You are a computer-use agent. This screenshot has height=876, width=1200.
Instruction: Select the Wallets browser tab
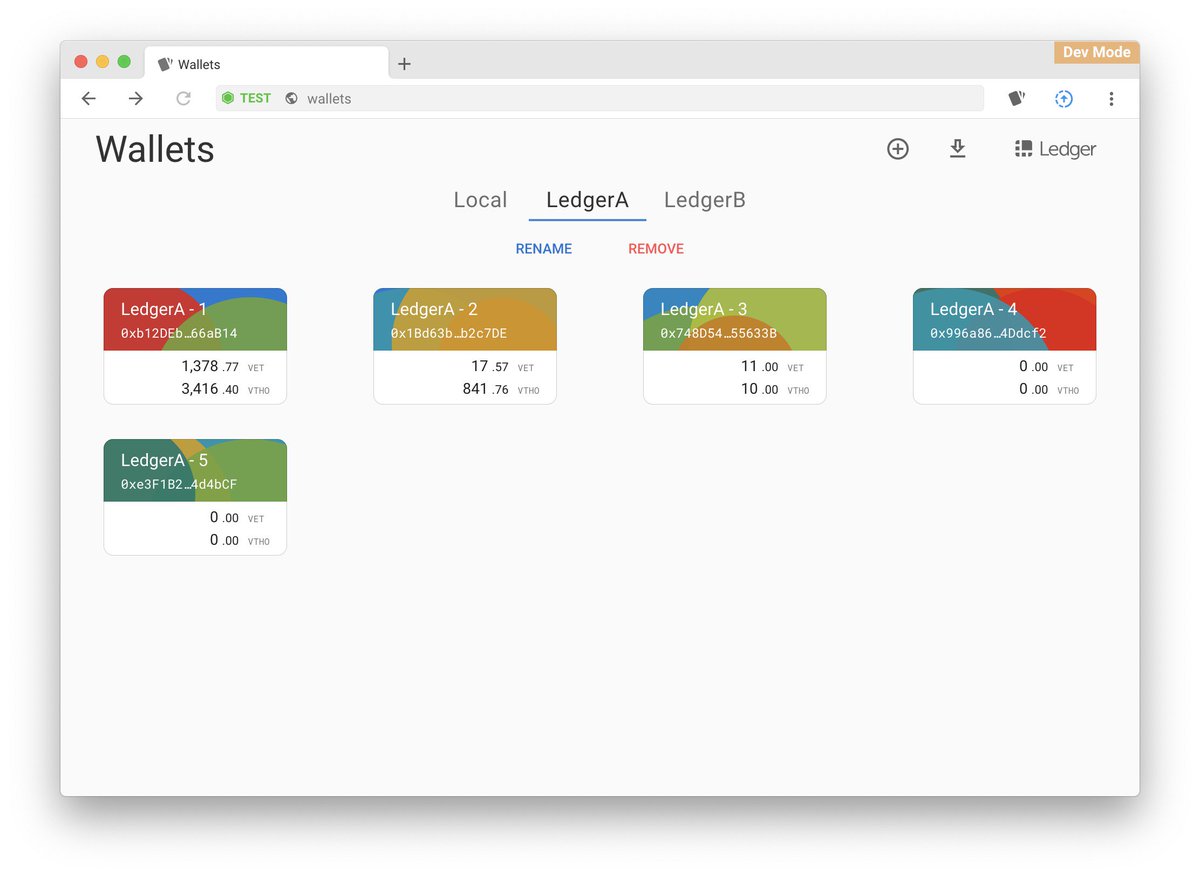point(267,64)
